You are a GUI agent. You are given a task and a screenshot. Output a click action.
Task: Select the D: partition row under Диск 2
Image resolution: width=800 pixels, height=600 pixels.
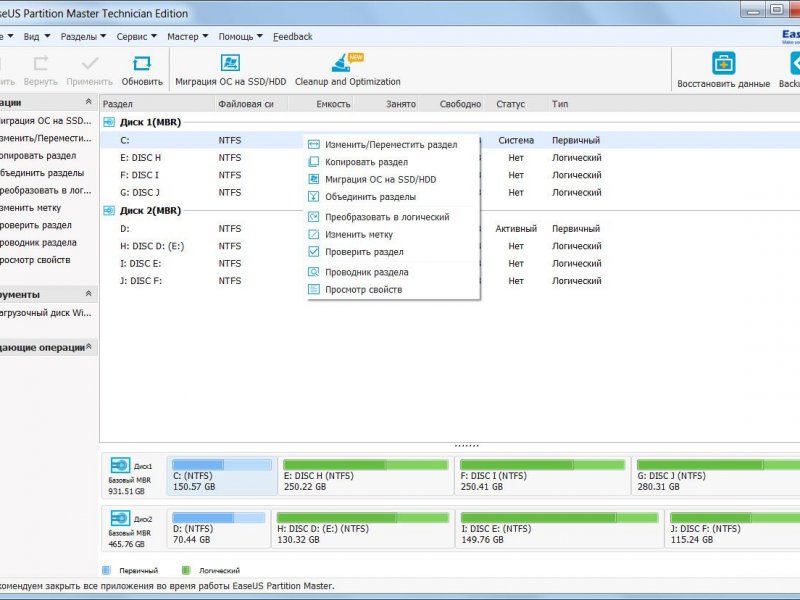click(450, 229)
